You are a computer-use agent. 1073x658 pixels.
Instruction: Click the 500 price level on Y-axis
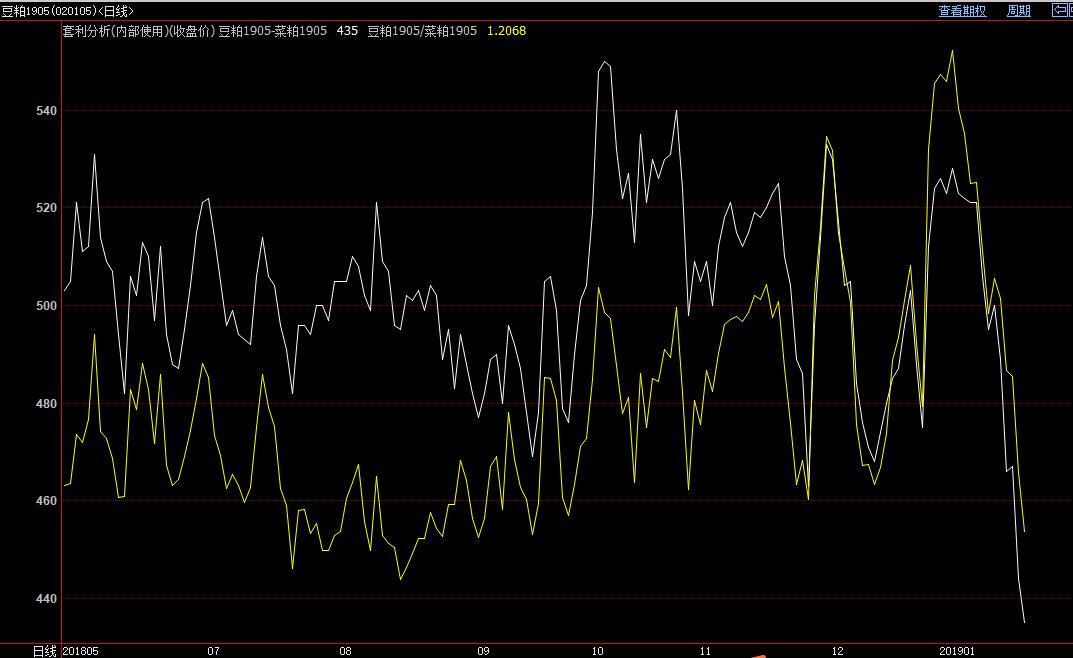44,305
